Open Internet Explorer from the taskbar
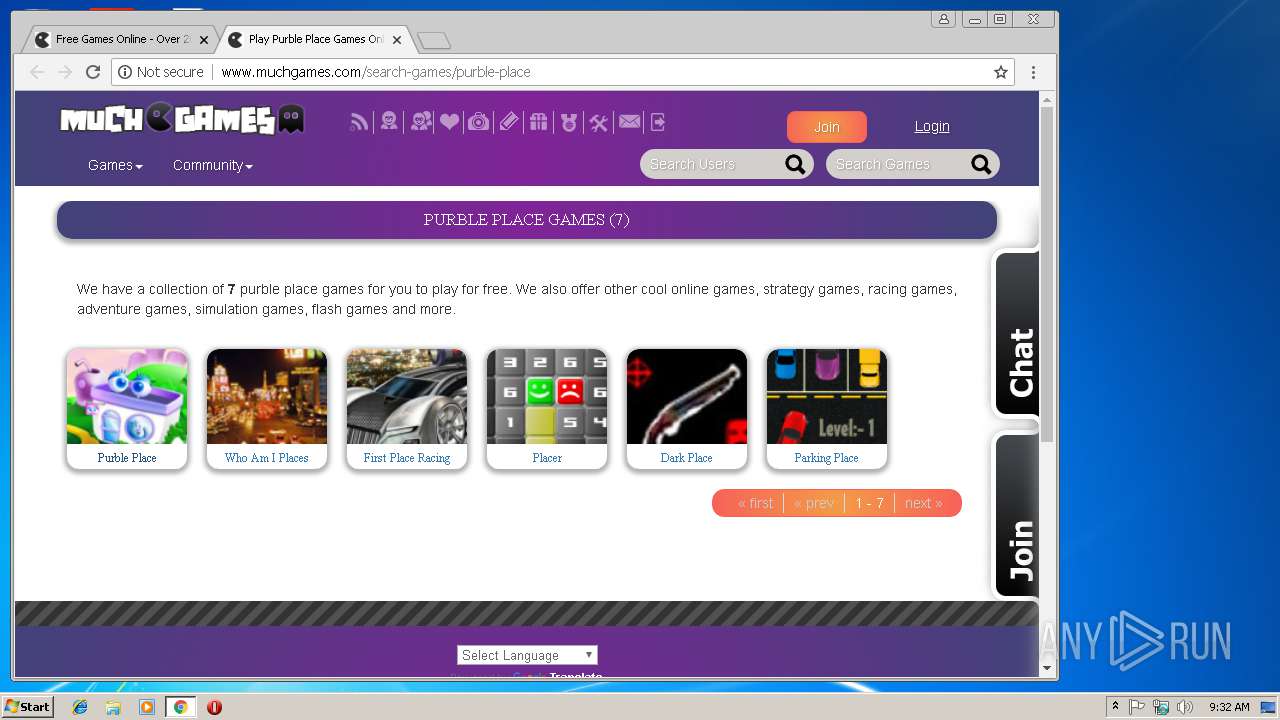The height and width of the screenshot is (720, 1280). [80, 707]
